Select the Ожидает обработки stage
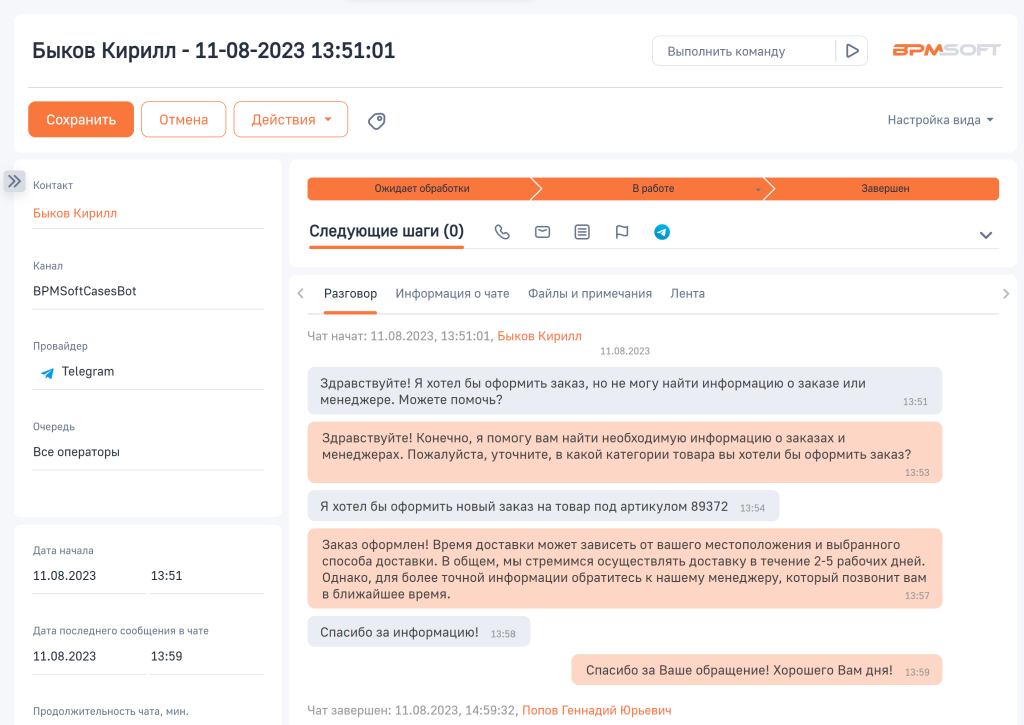Image resolution: width=1024 pixels, height=725 pixels. click(422, 189)
